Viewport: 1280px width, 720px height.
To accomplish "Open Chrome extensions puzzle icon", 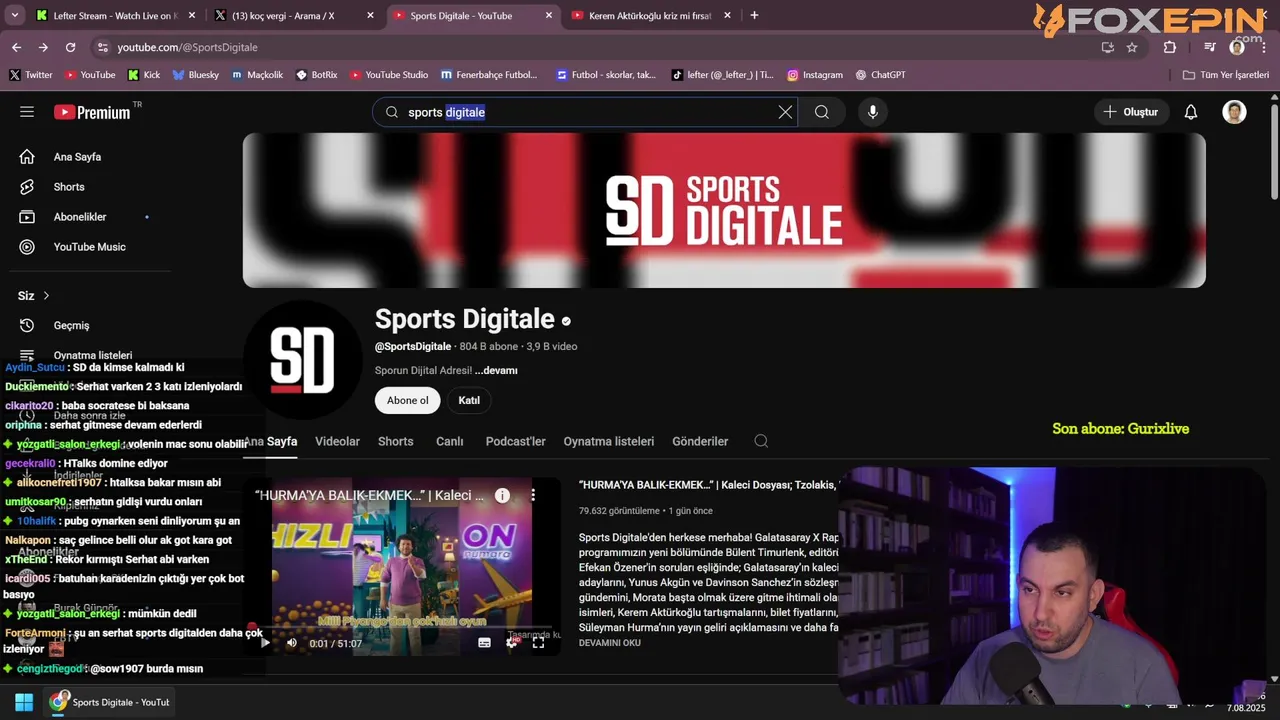I will tap(1170, 47).
